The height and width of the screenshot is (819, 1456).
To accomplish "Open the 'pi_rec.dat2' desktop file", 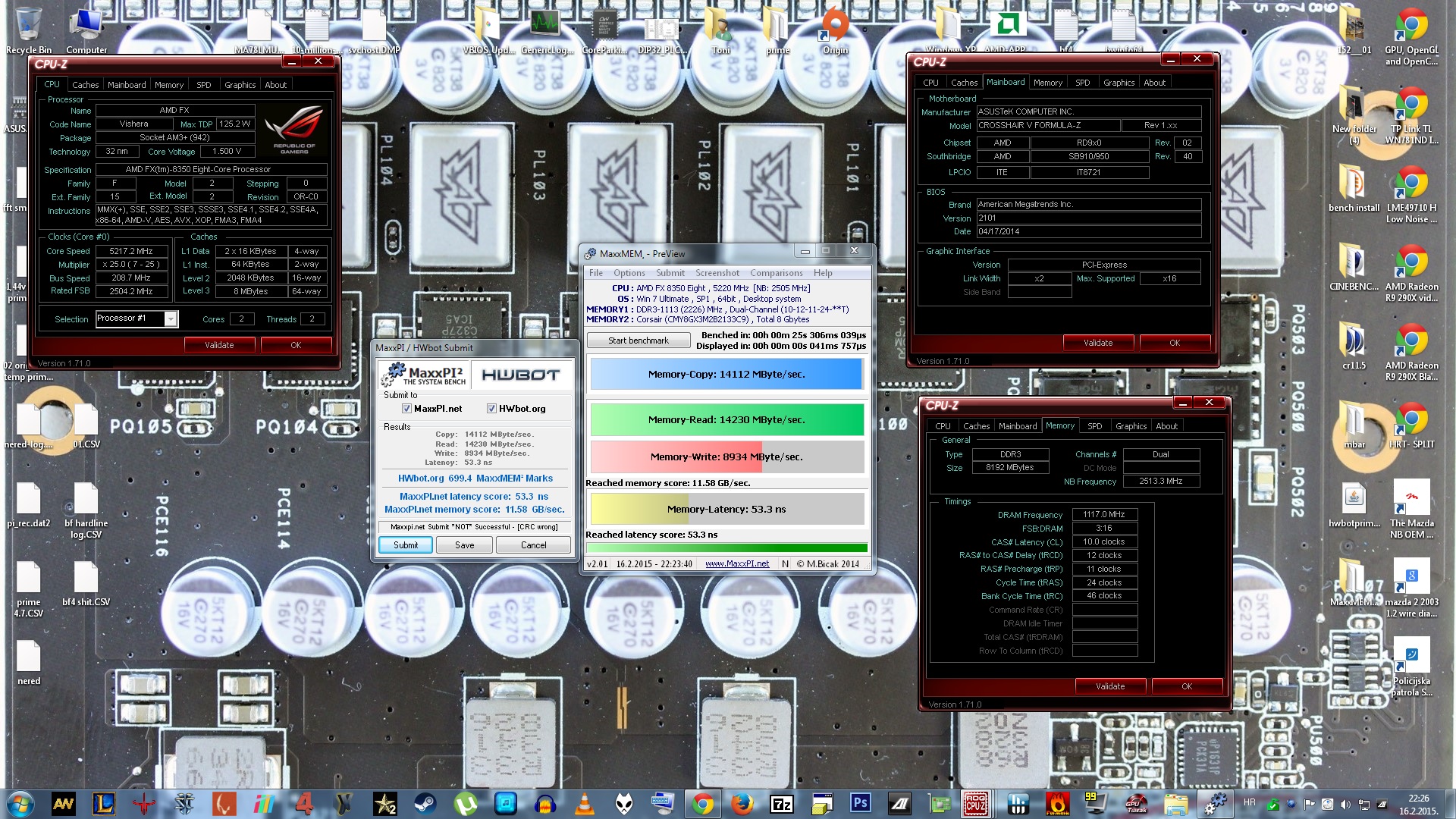I will tap(29, 505).
